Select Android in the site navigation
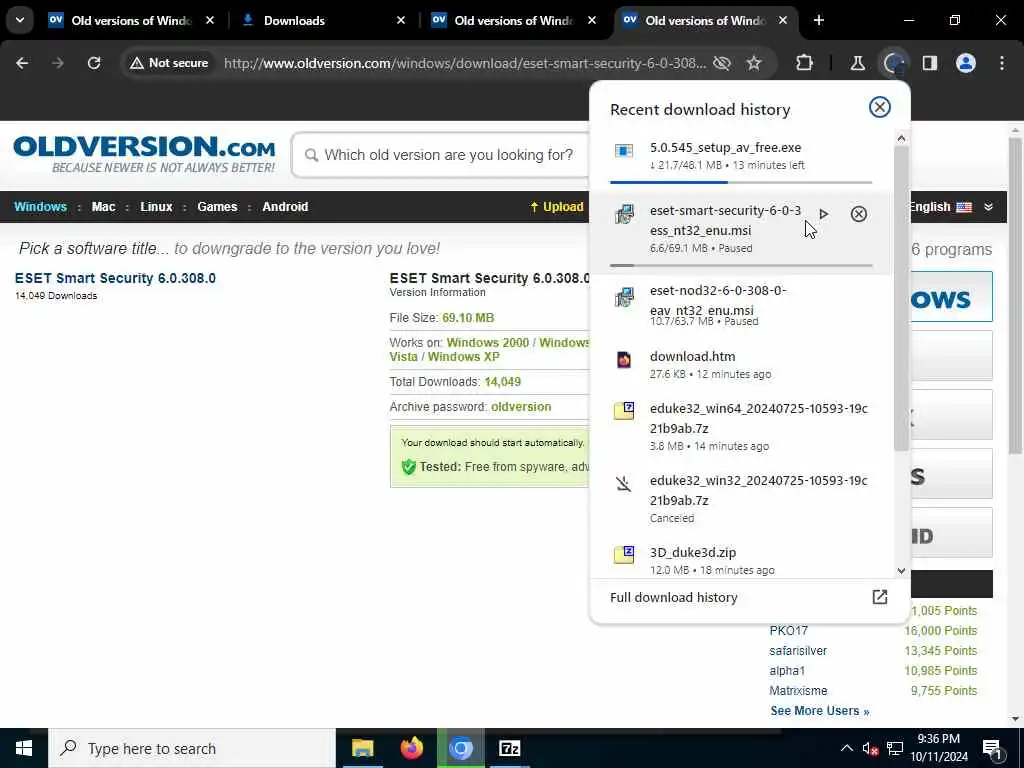The image size is (1024, 768). click(285, 206)
